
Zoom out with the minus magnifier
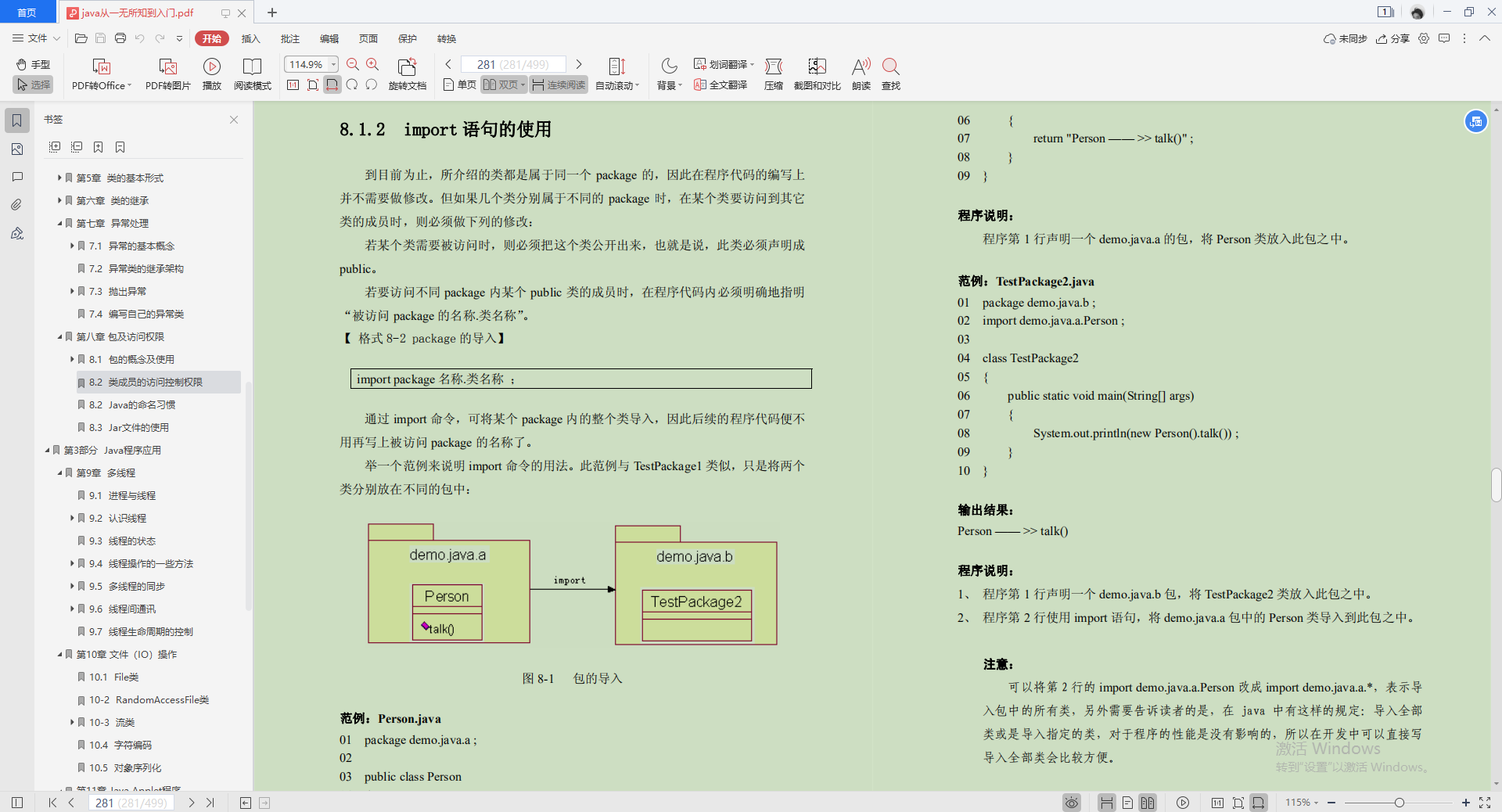353,64
